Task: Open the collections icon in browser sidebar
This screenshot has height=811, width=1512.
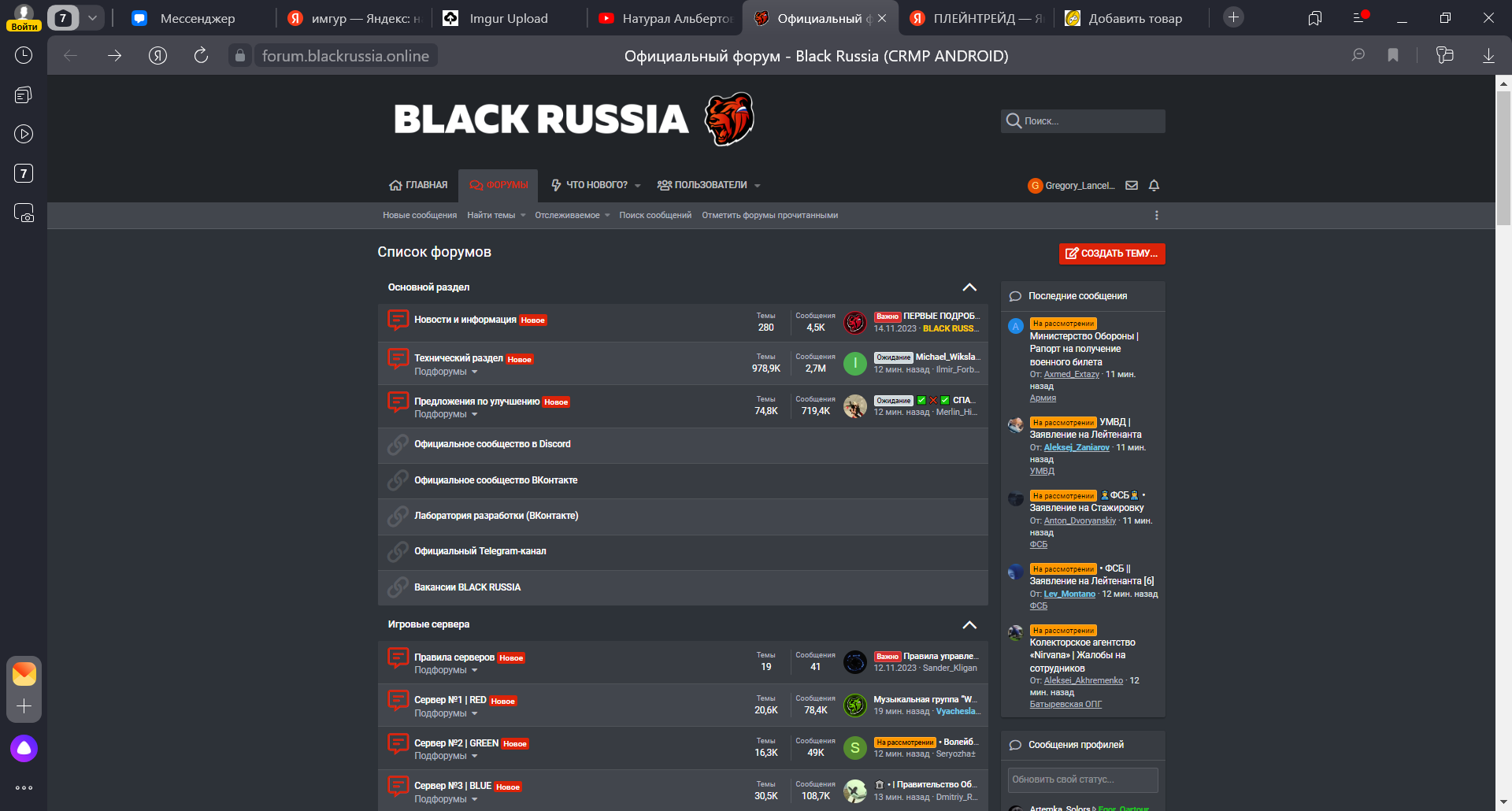Action: click(24, 94)
